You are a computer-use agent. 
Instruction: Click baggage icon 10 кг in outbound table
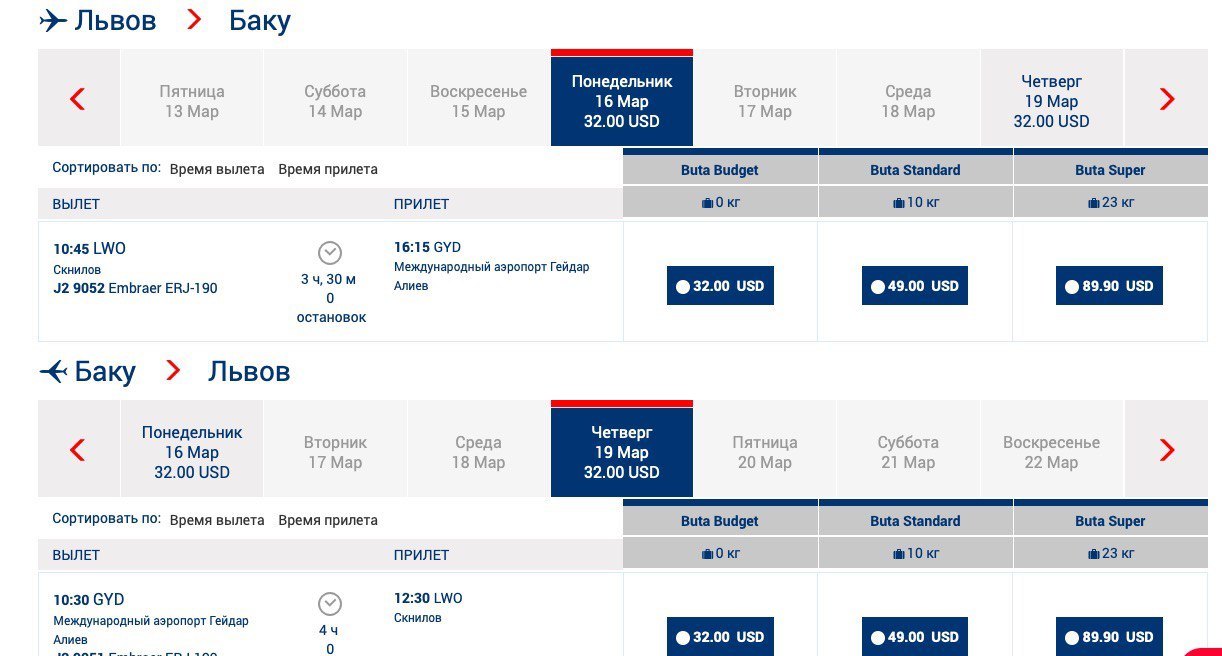click(x=898, y=203)
